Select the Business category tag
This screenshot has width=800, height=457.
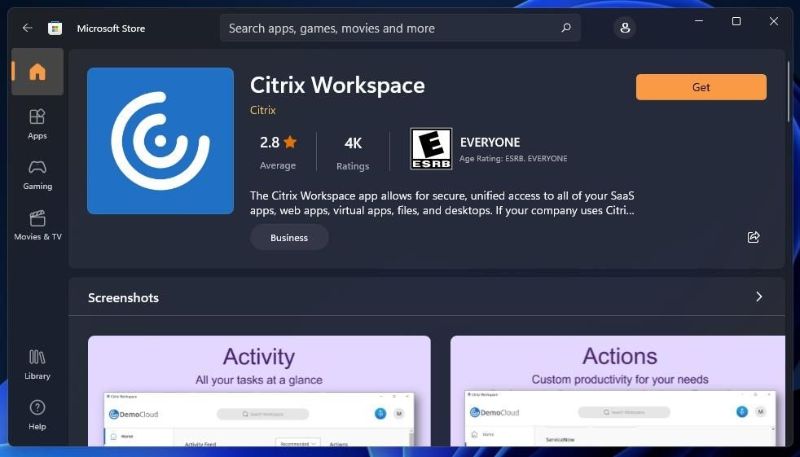(x=289, y=238)
